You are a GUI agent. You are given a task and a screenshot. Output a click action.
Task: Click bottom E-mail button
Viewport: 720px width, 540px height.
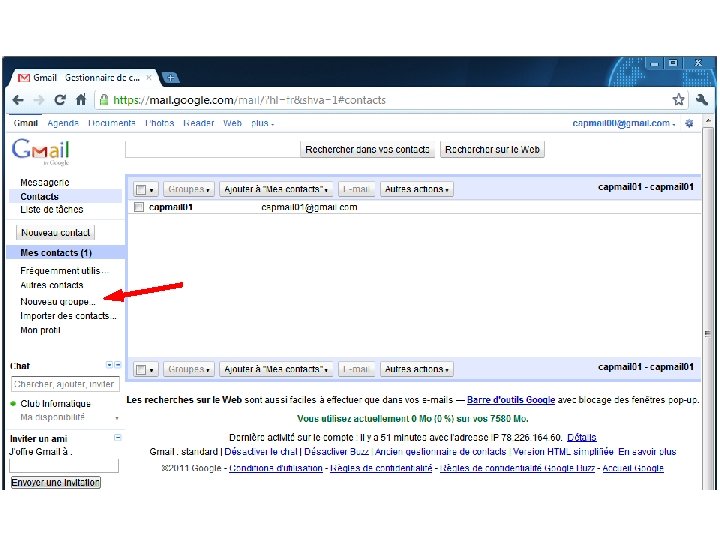tap(356, 369)
